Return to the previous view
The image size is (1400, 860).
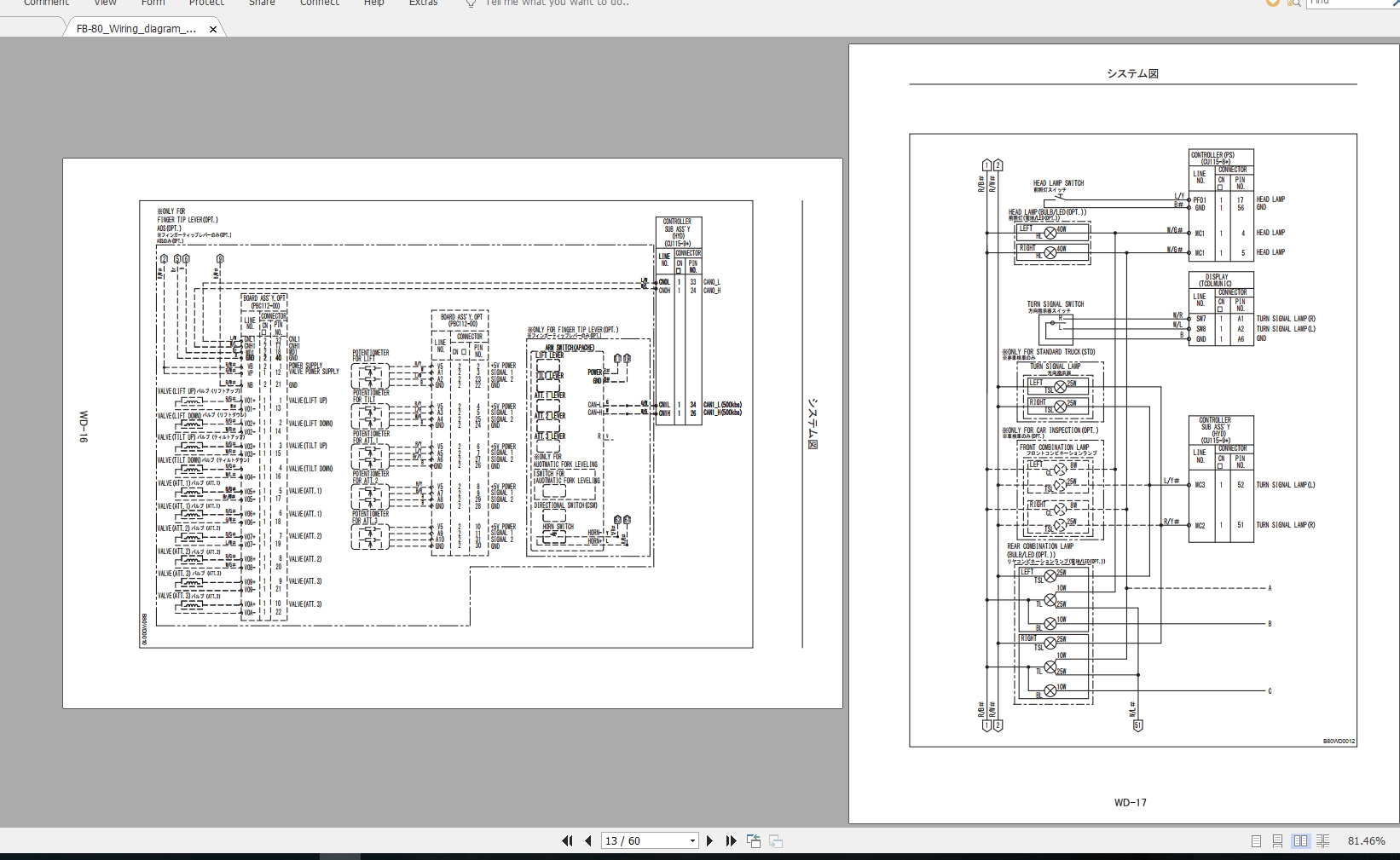754,841
